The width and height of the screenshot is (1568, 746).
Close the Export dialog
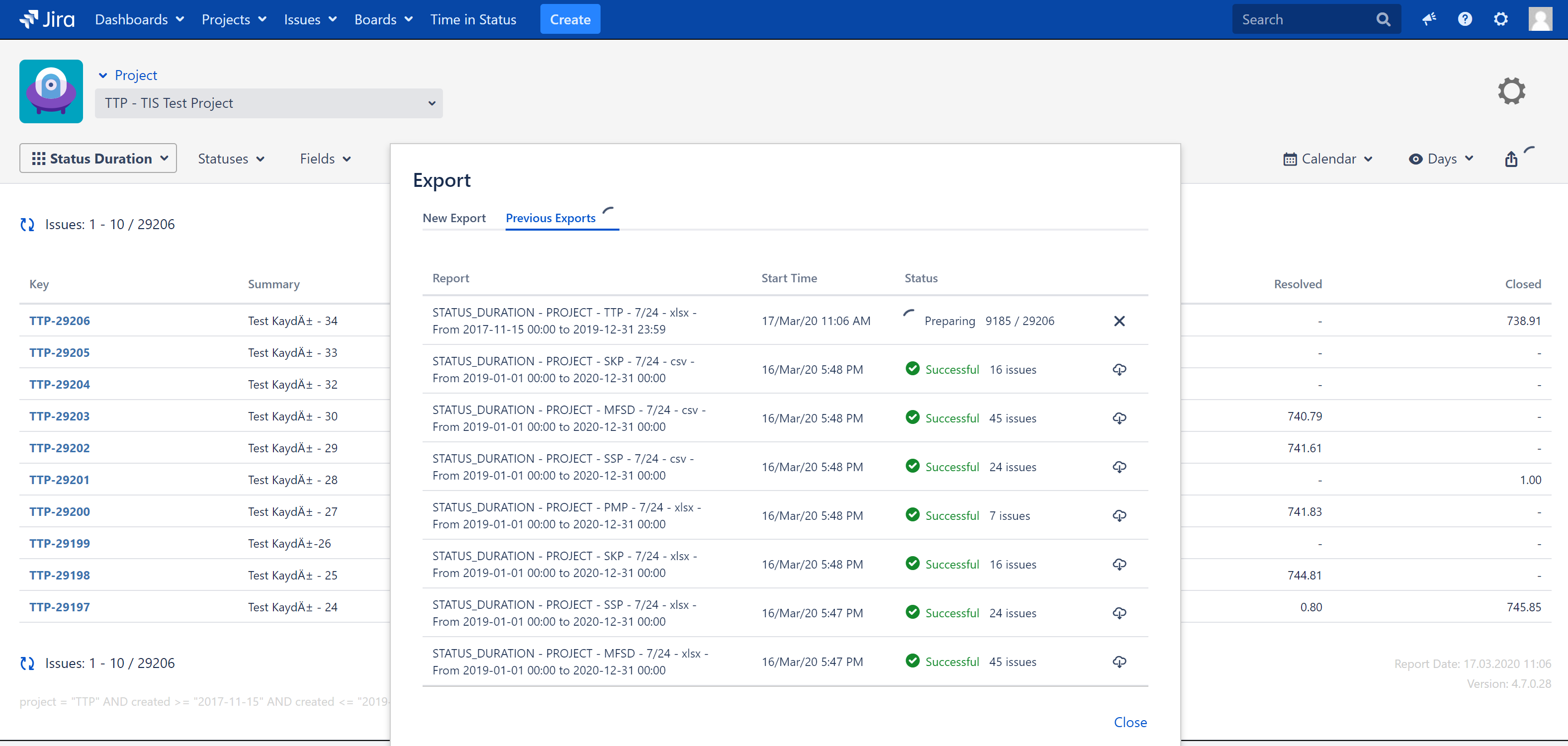[1130, 722]
